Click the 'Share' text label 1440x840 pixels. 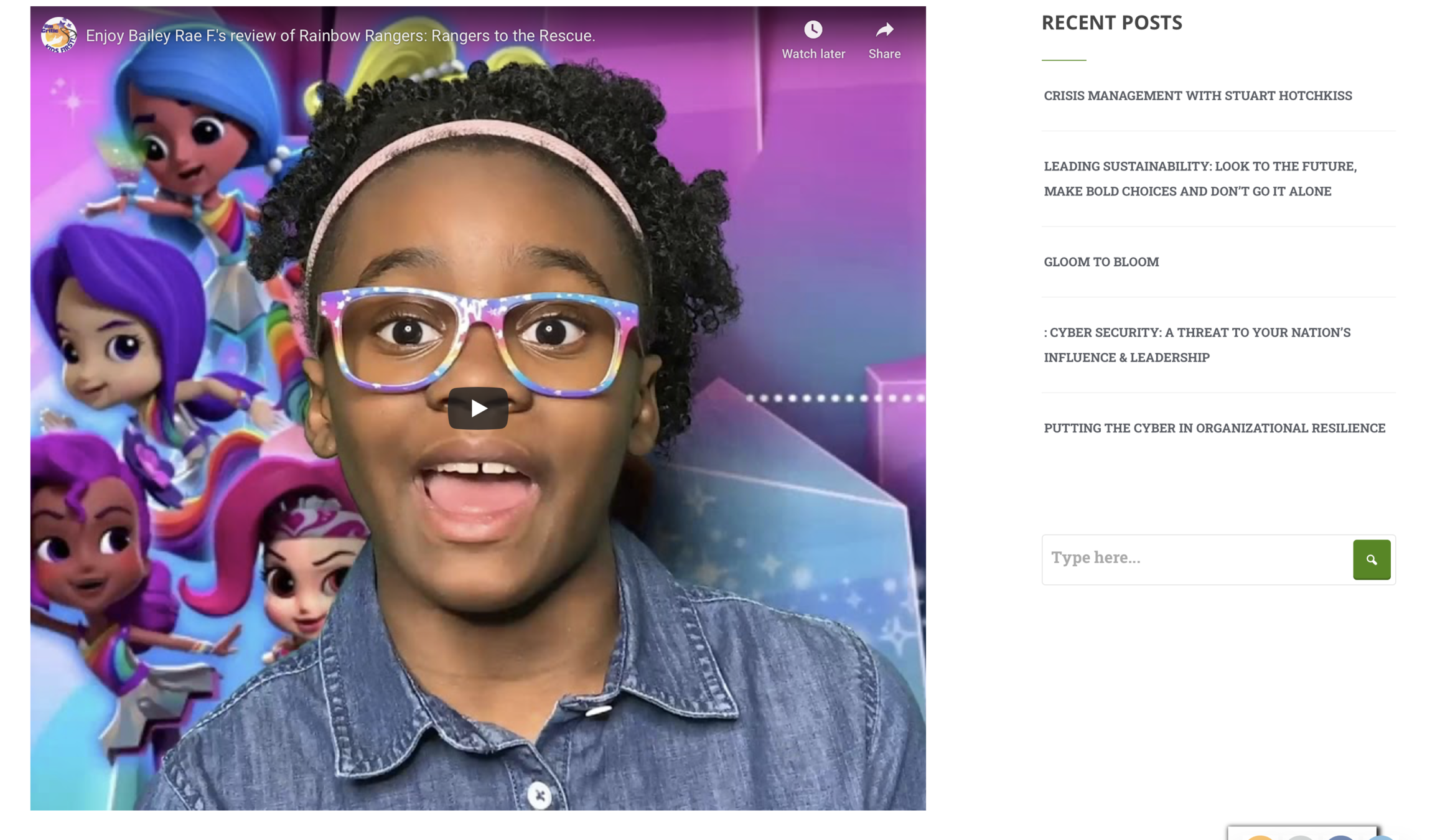(x=884, y=54)
